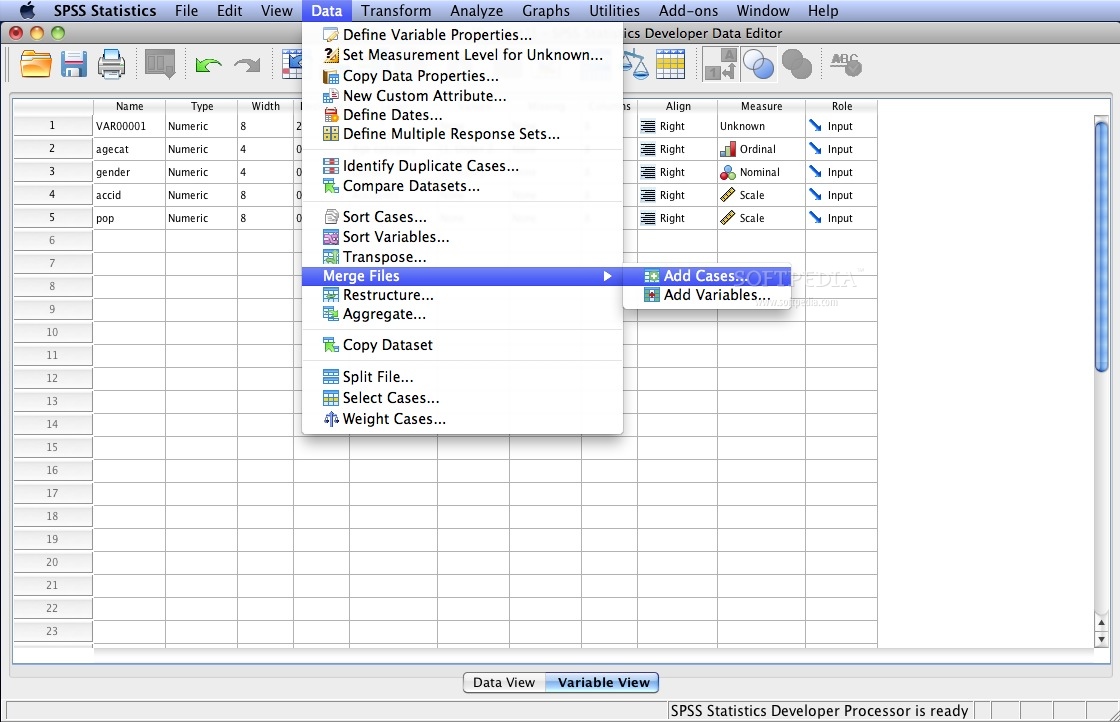
Task: Expand the Merge Files submenu arrow
Action: click(x=607, y=276)
